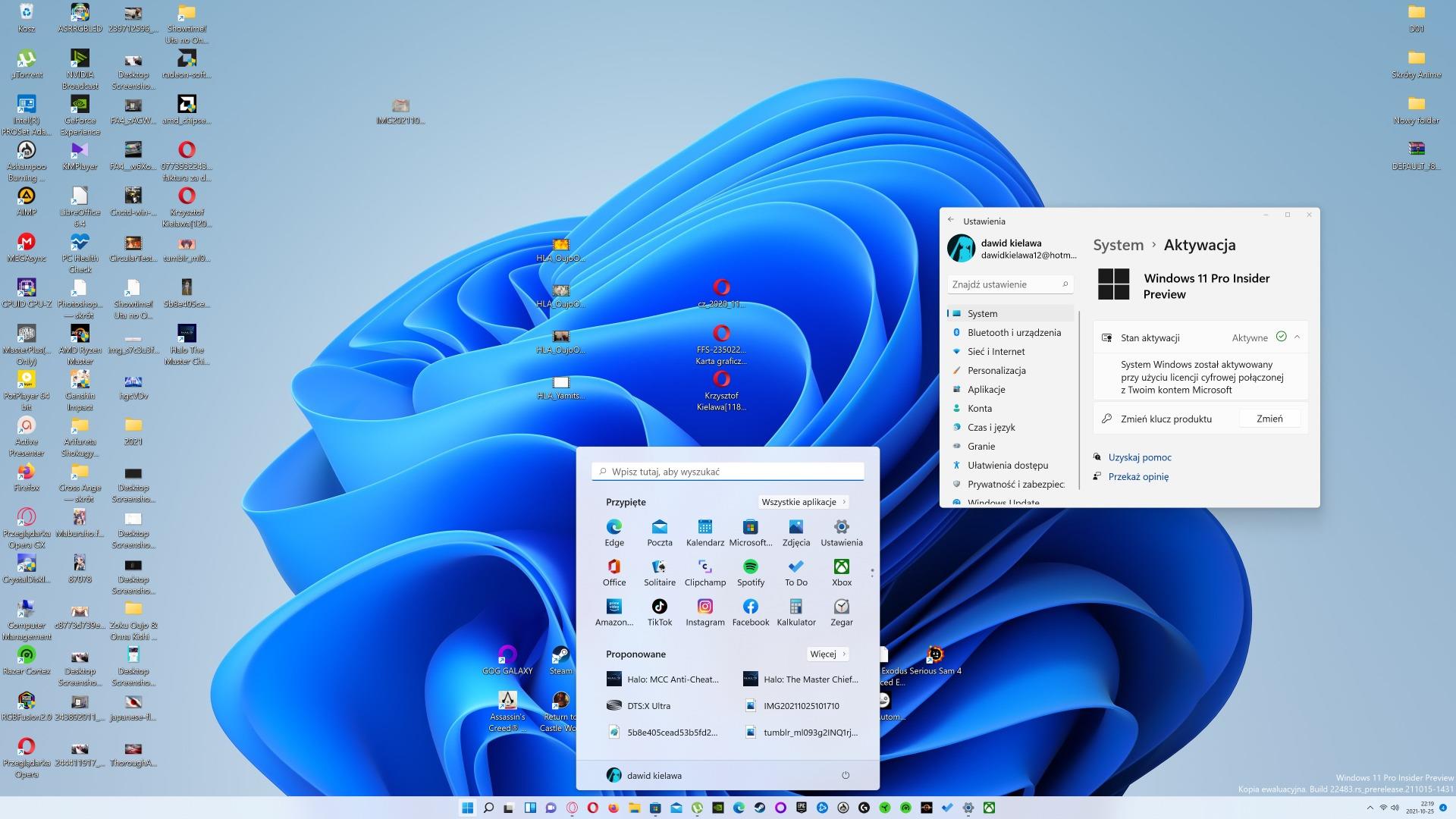1456x819 pixels.
Task: Select the Steam desktop shortcut
Action: [x=560, y=661]
